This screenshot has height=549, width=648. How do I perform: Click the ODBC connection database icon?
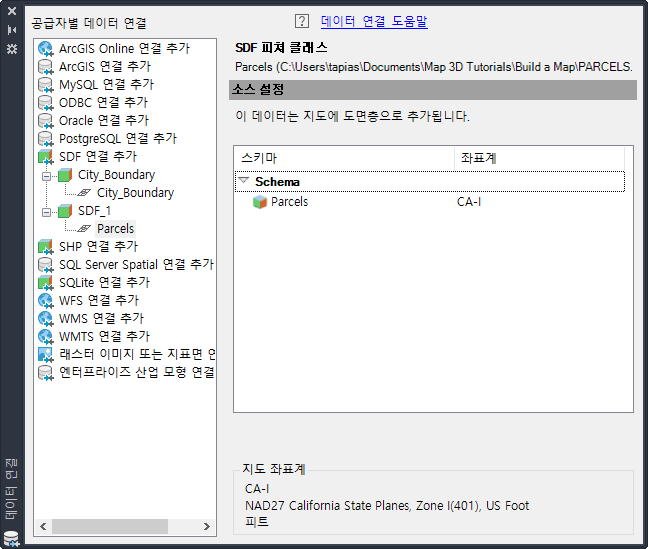(x=45, y=103)
